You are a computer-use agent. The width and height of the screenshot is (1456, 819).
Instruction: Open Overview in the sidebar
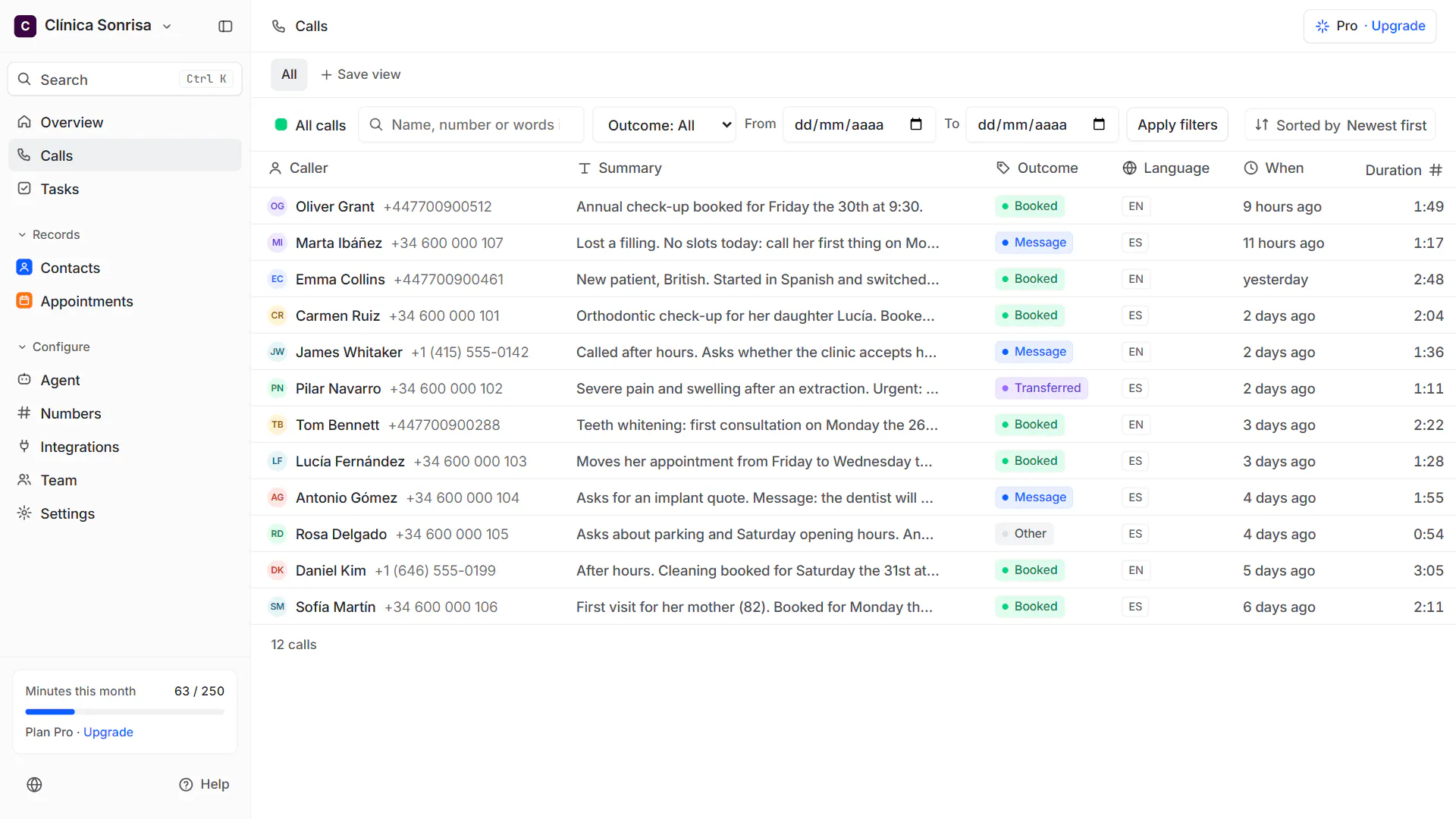(x=125, y=122)
